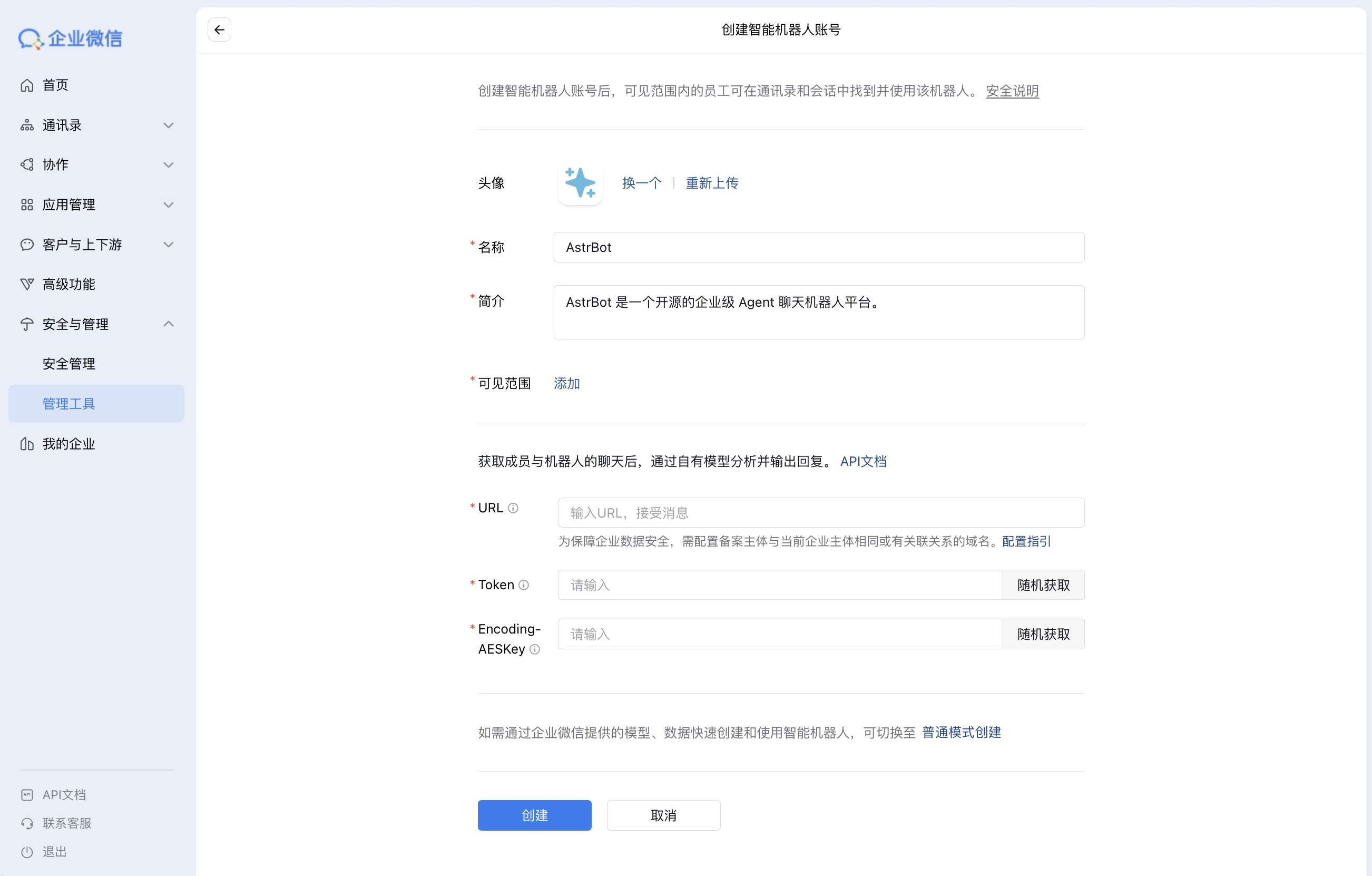Viewport: 1372px width, 876px height.
Task: Click the 创建 button
Action: click(x=534, y=815)
